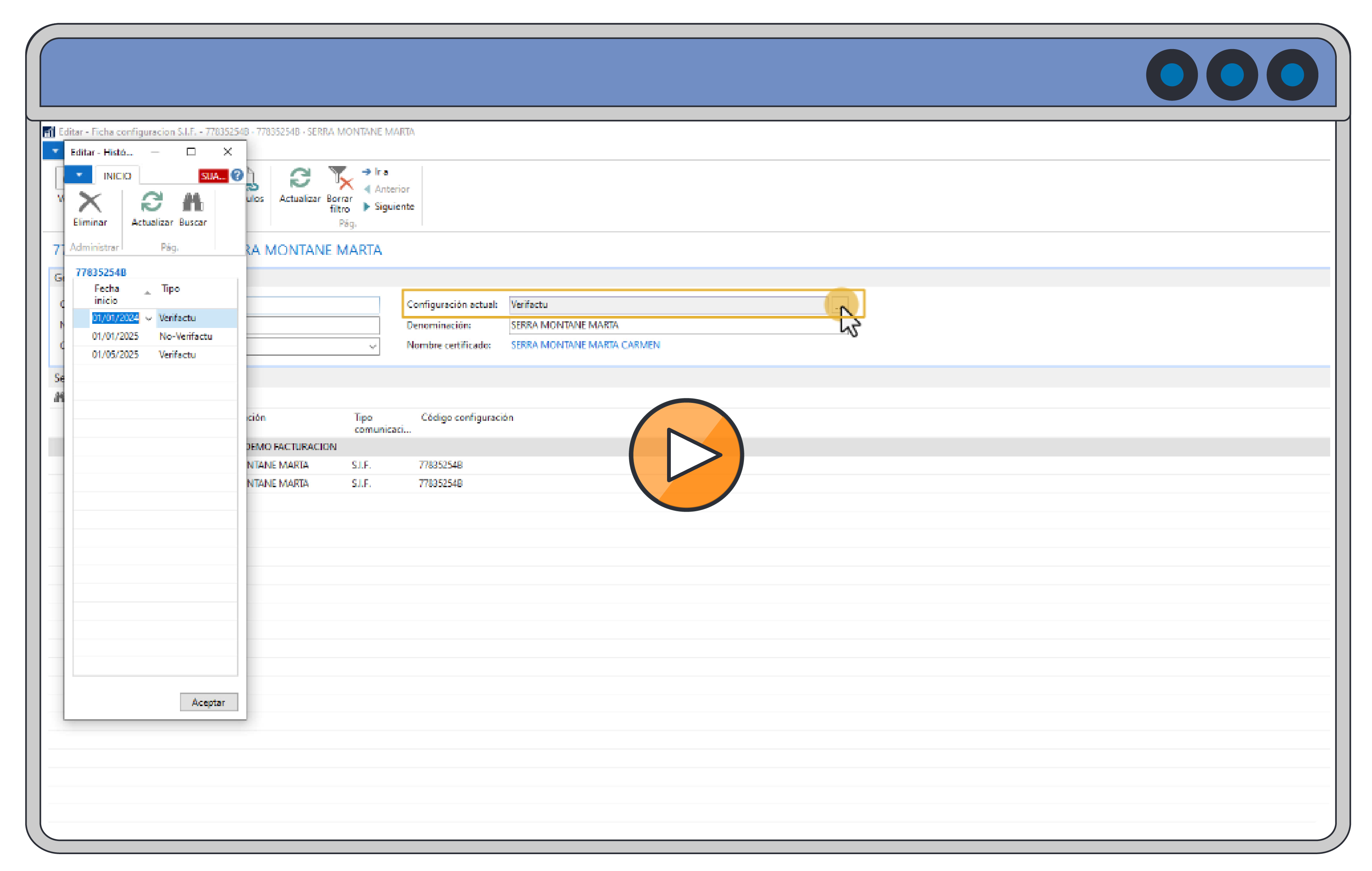Click the Ir a arrow option

point(375,172)
